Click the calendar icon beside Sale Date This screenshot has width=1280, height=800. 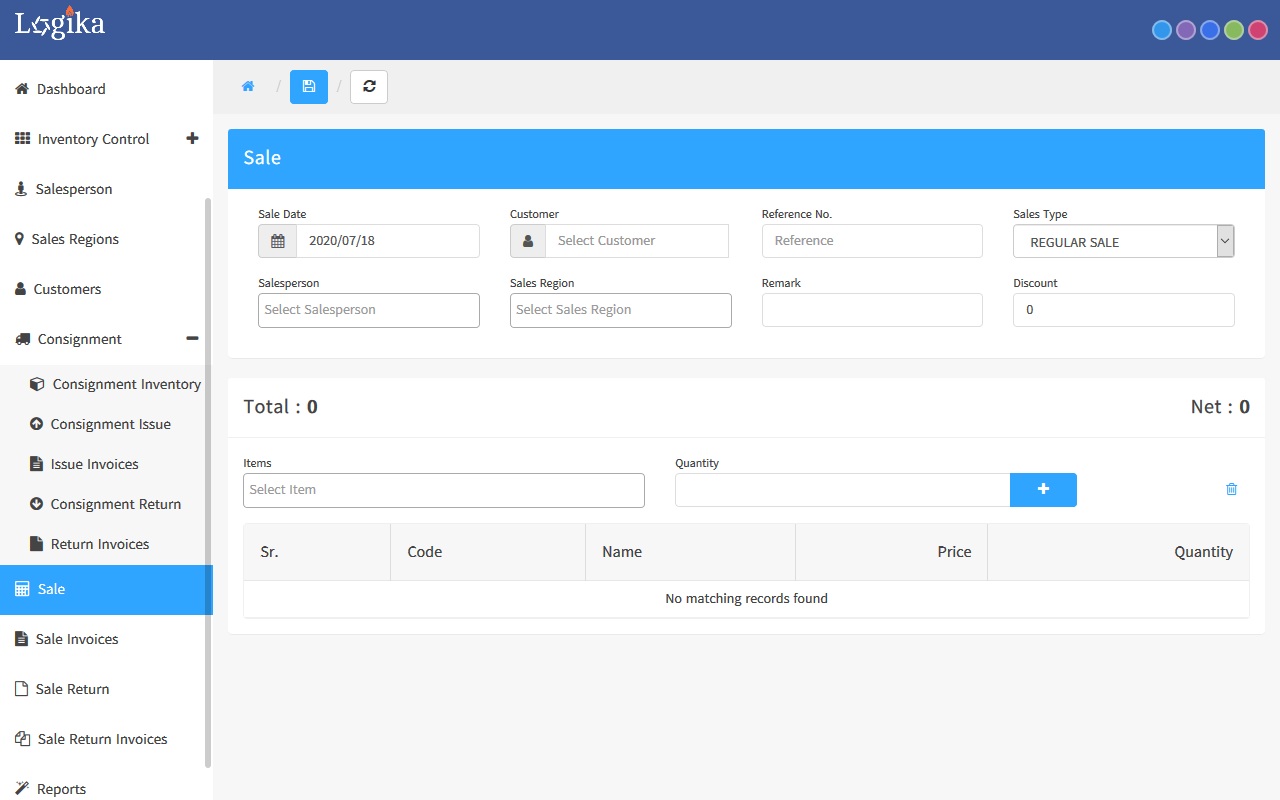pyautogui.click(x=278, y=241)
